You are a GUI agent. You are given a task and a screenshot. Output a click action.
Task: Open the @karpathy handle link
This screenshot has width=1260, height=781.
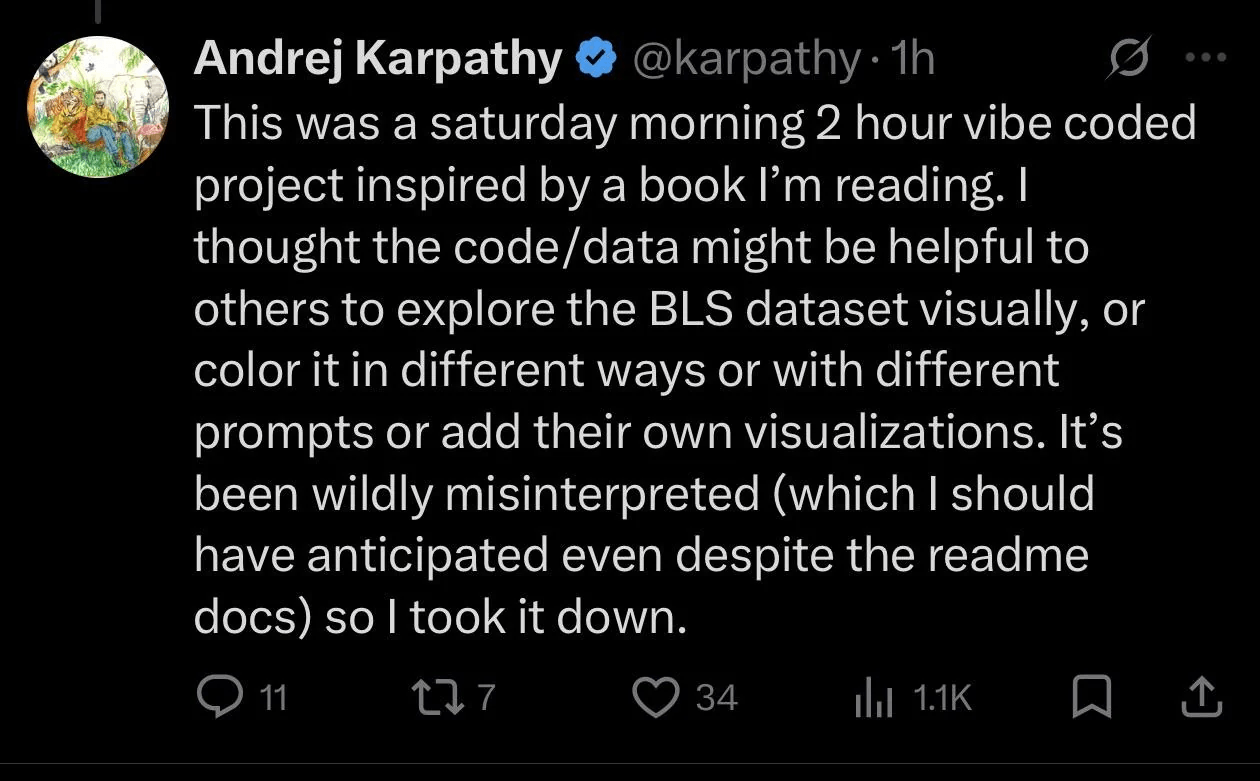tap(746, 60)
